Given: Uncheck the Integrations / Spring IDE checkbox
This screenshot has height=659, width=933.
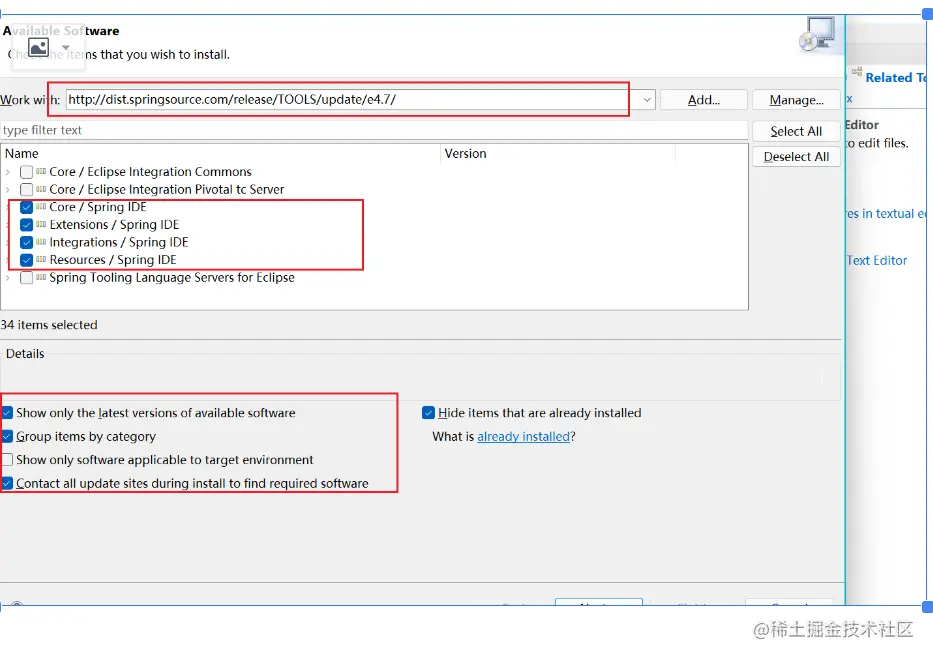Looking at the screenshot, I should coord(26,243).
